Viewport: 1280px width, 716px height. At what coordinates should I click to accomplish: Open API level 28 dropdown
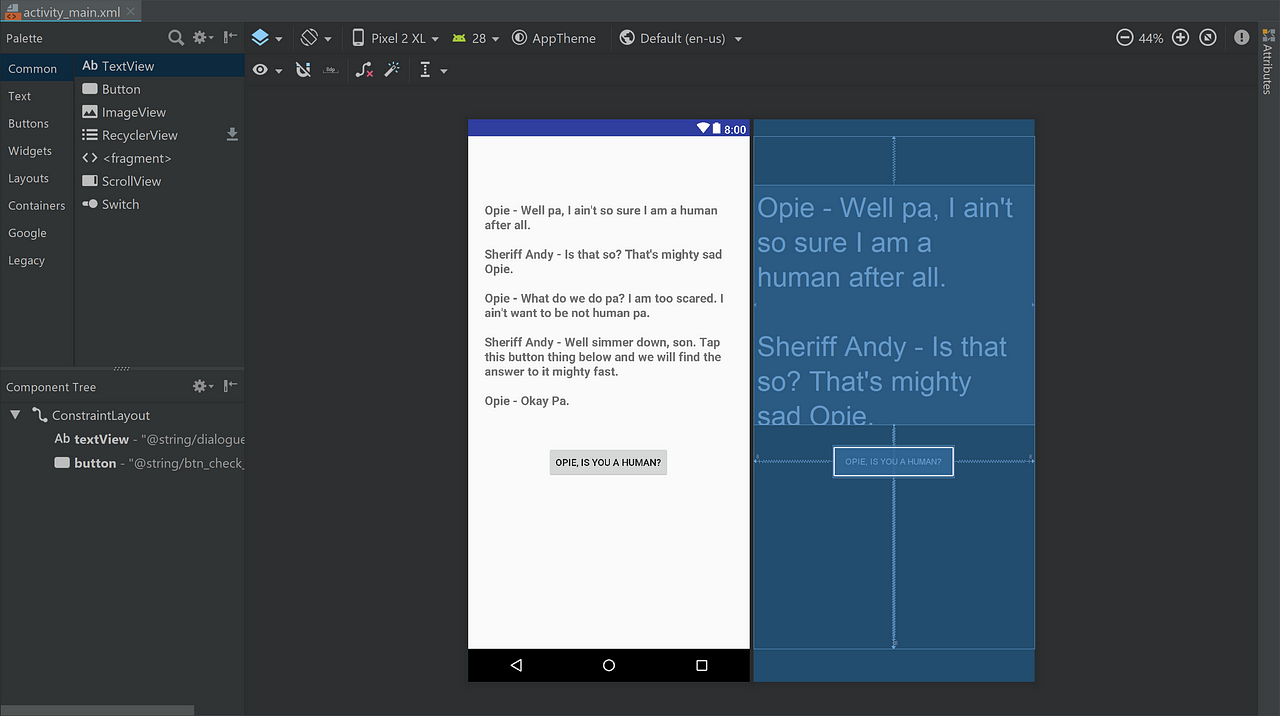476,38
